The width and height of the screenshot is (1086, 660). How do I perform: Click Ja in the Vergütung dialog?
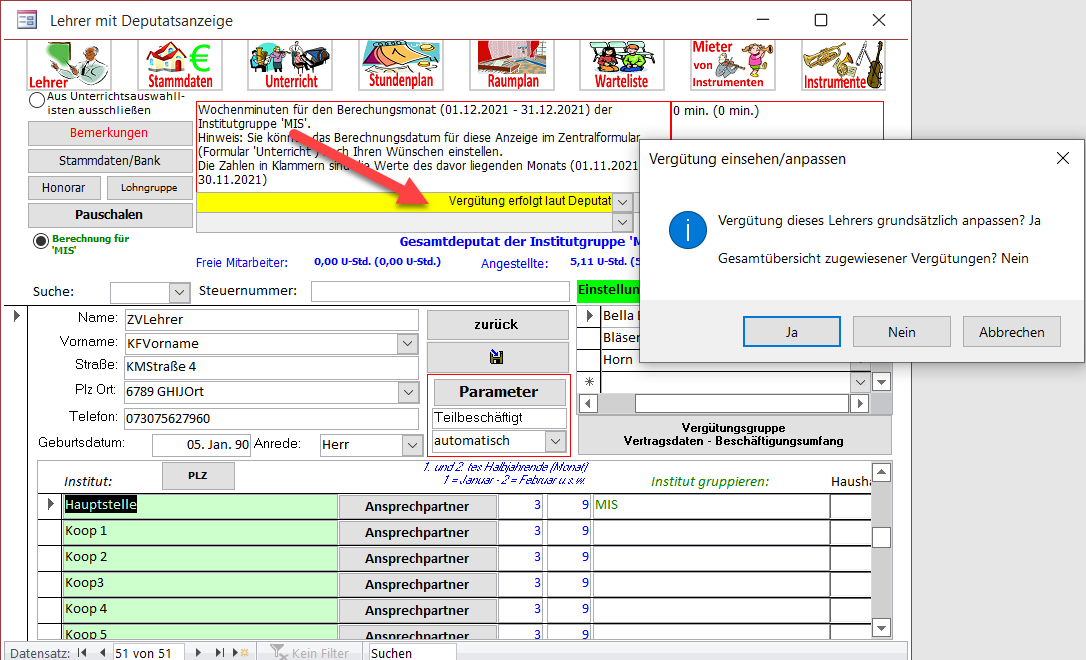click(791, 332)
